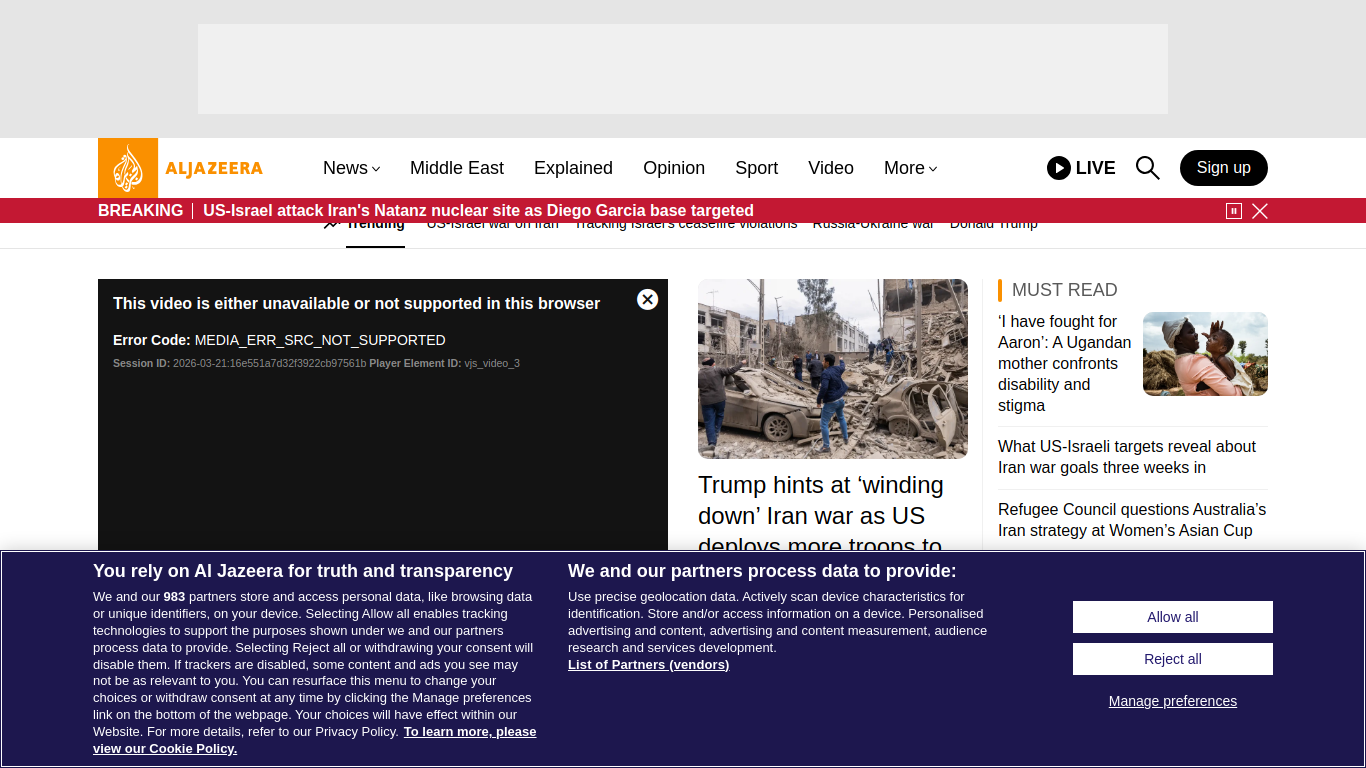Watch the LIVE stream
Screen dimensions: 1366x768
[1081, 168]
